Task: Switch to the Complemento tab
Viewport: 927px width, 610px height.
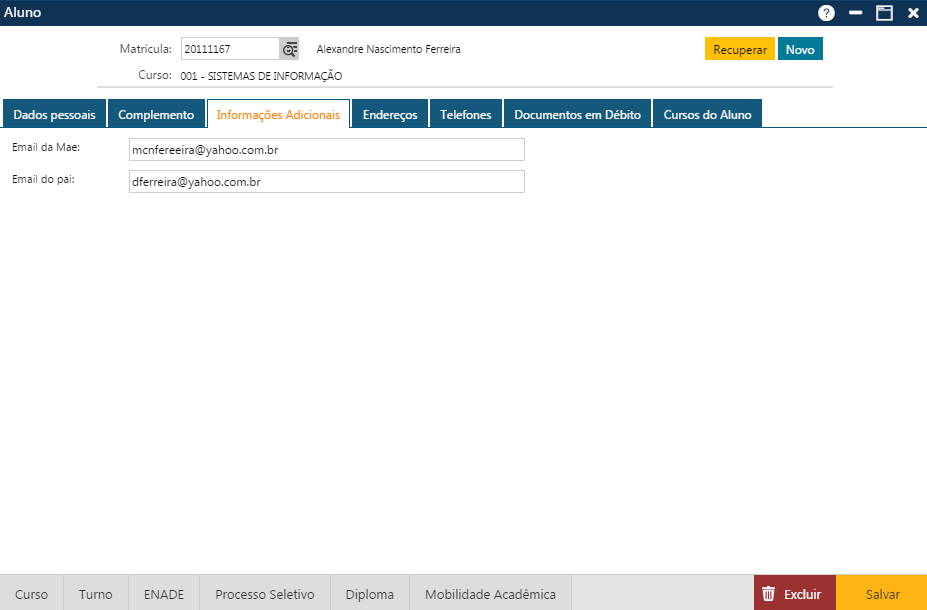Action: coord(156,115)
